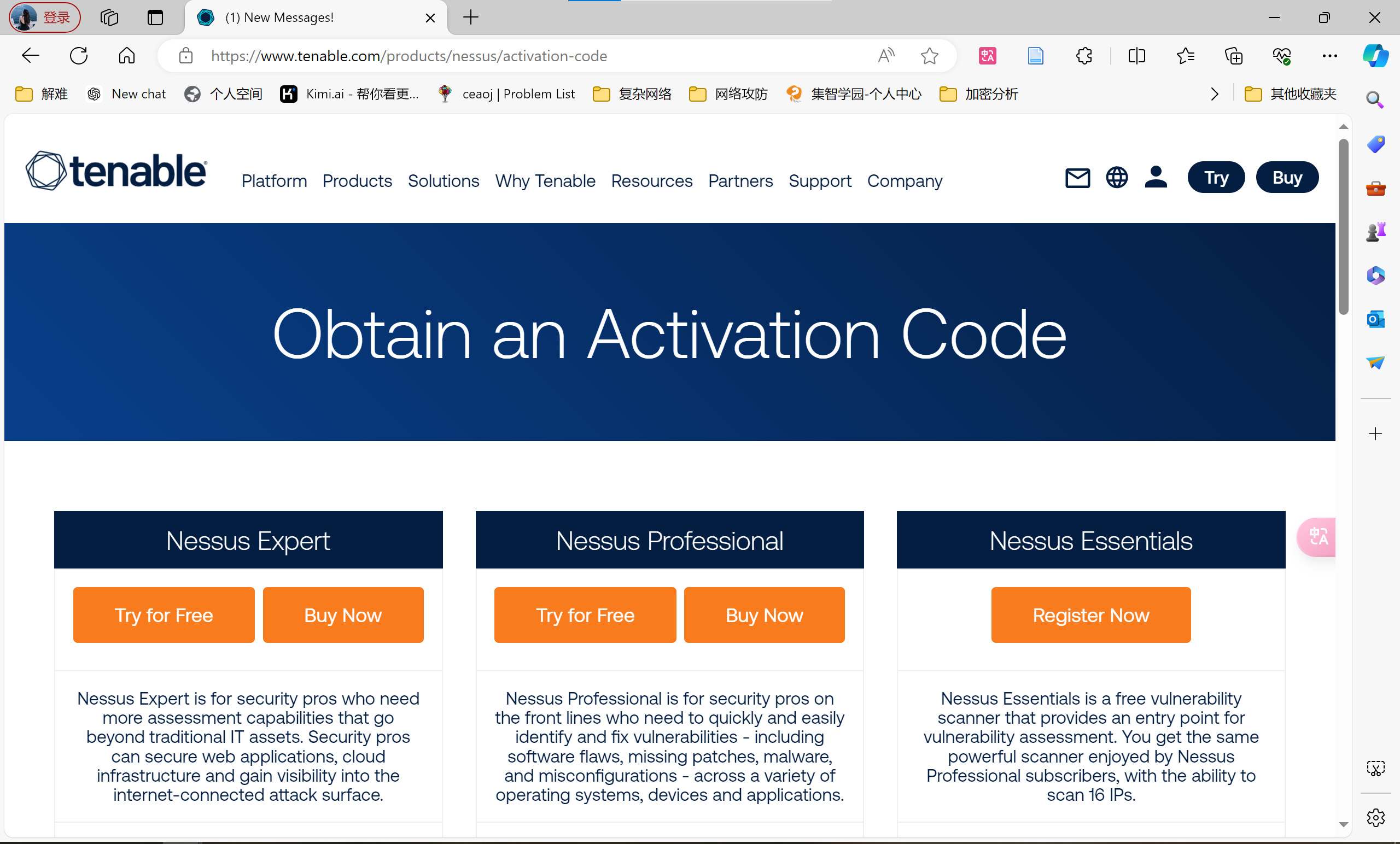Open the 复杂网络 bookmarks folder
The height and width of the screenshot is (844, 1400).
pyautogui.click(x=632, y=93)
